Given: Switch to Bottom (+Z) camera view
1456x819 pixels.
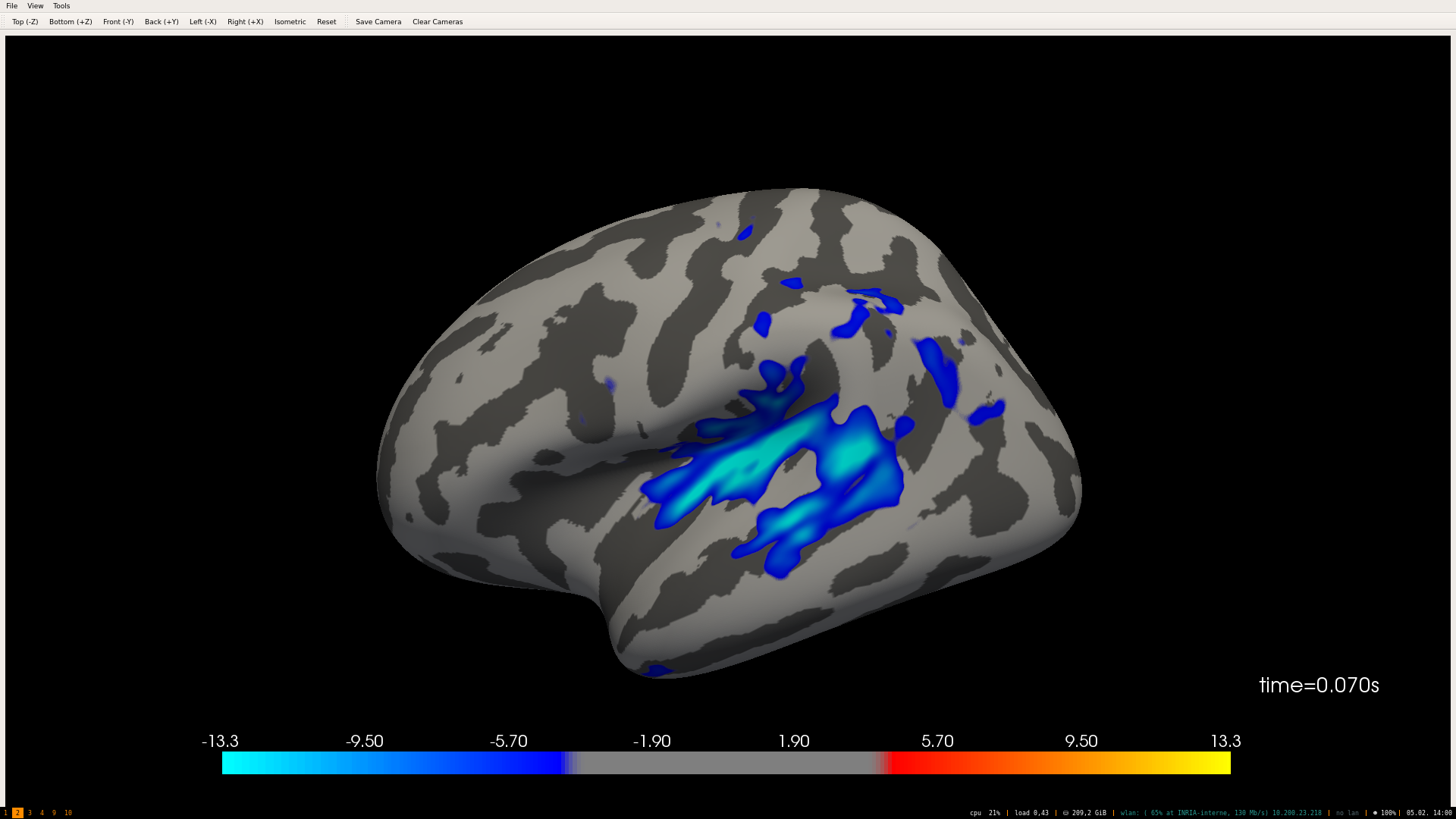Looking at the screenshot, I should (x=71, y=22).
